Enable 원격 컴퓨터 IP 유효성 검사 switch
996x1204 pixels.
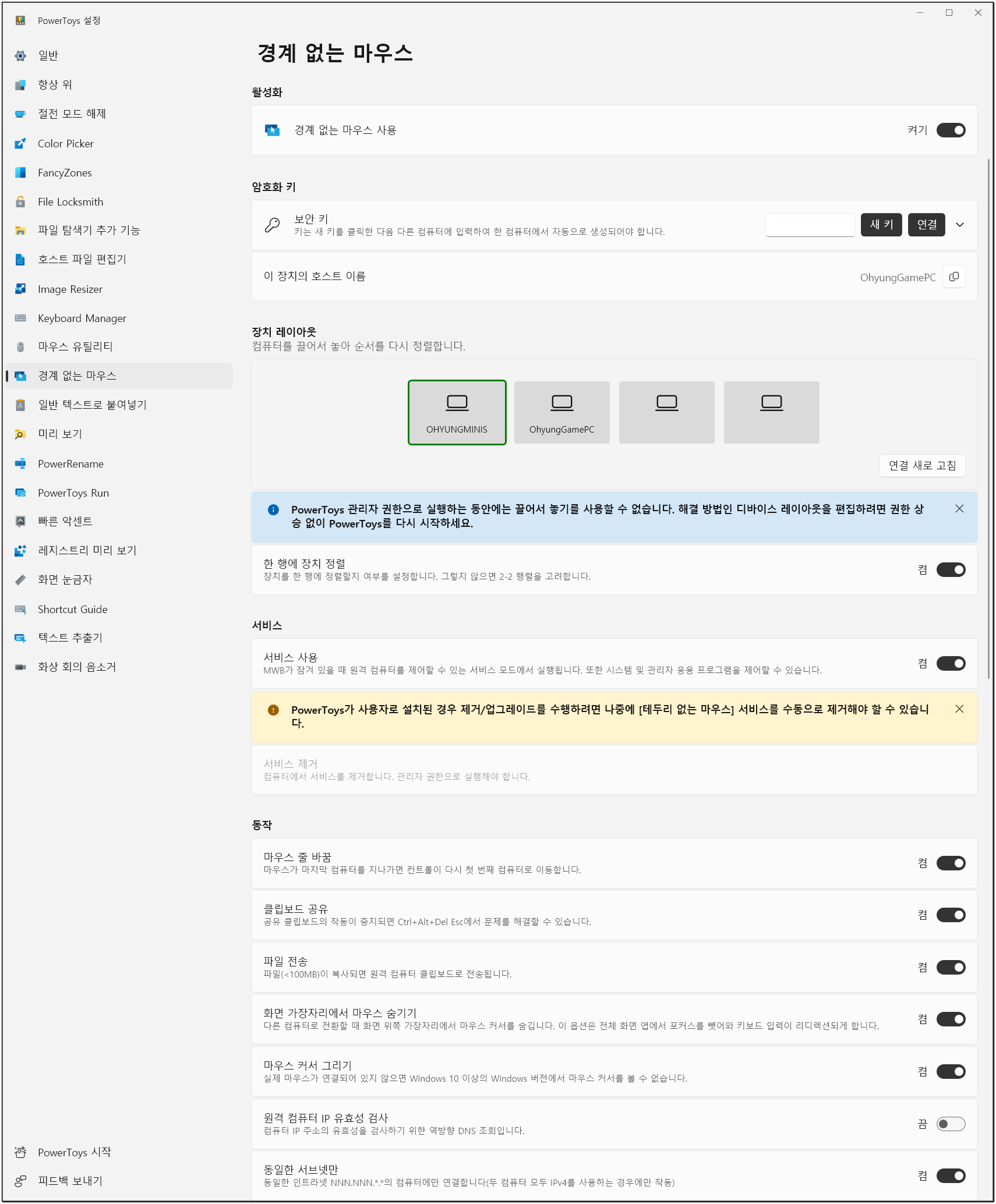[x=951, y=1124]
